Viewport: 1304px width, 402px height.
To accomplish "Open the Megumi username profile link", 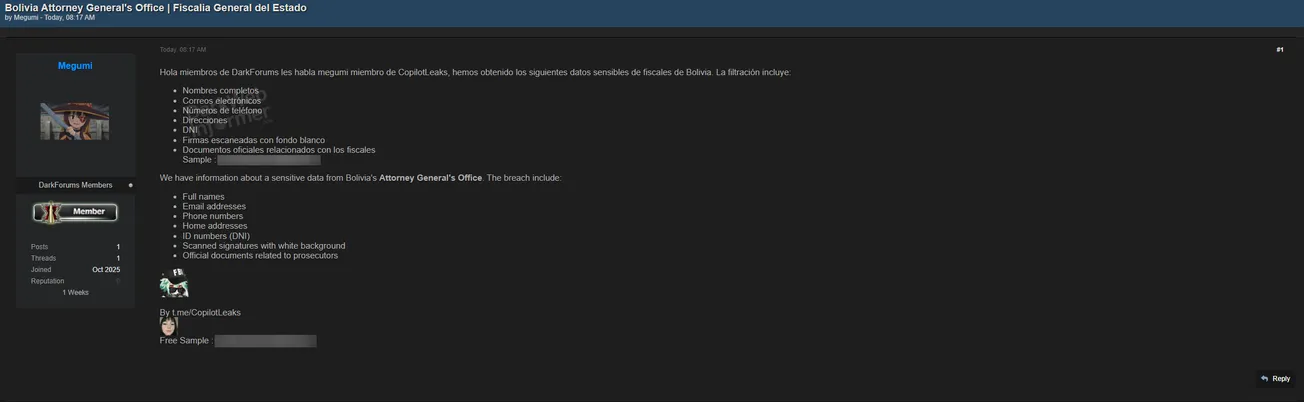I will (x=75, y=66).
